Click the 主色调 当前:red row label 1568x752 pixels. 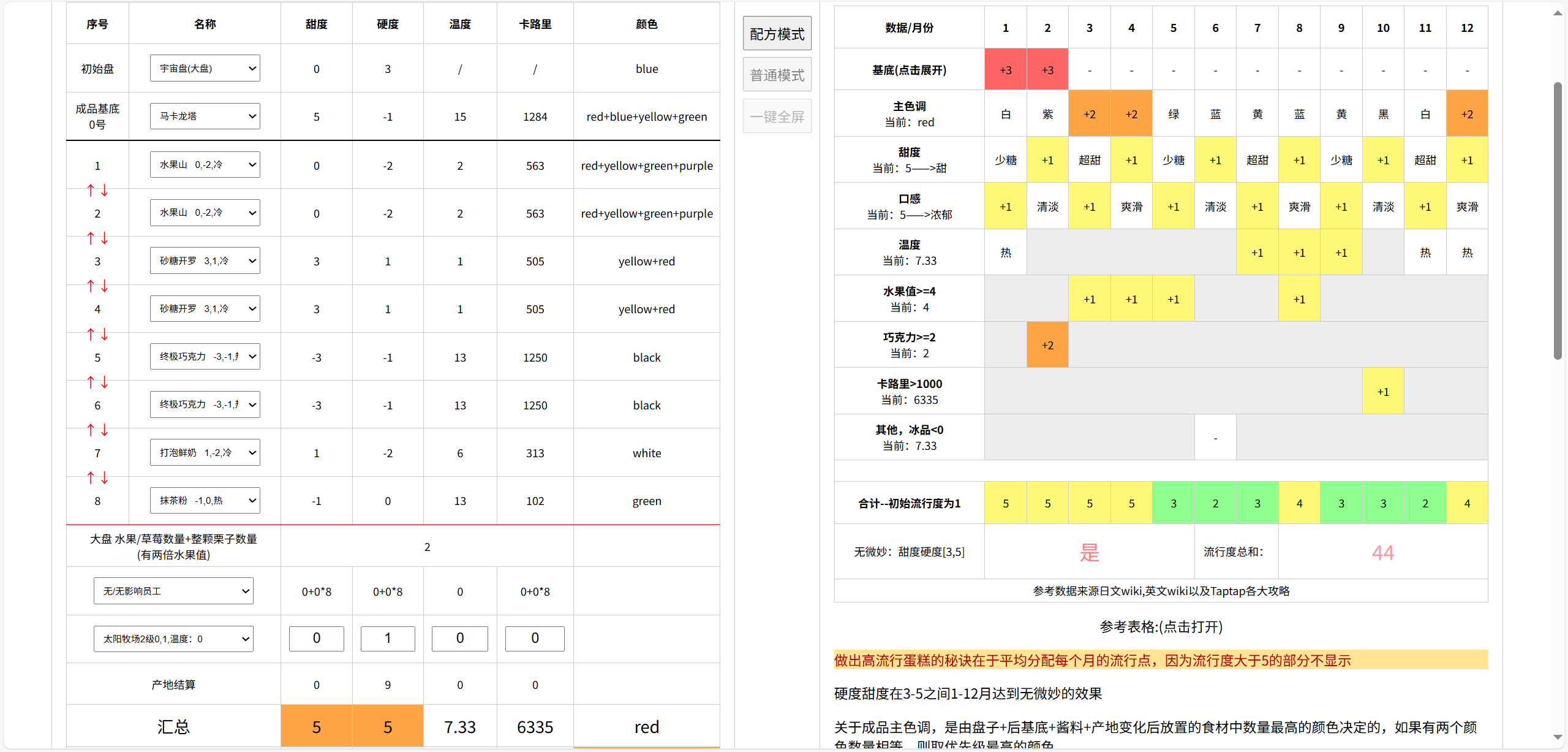(910, 114)
